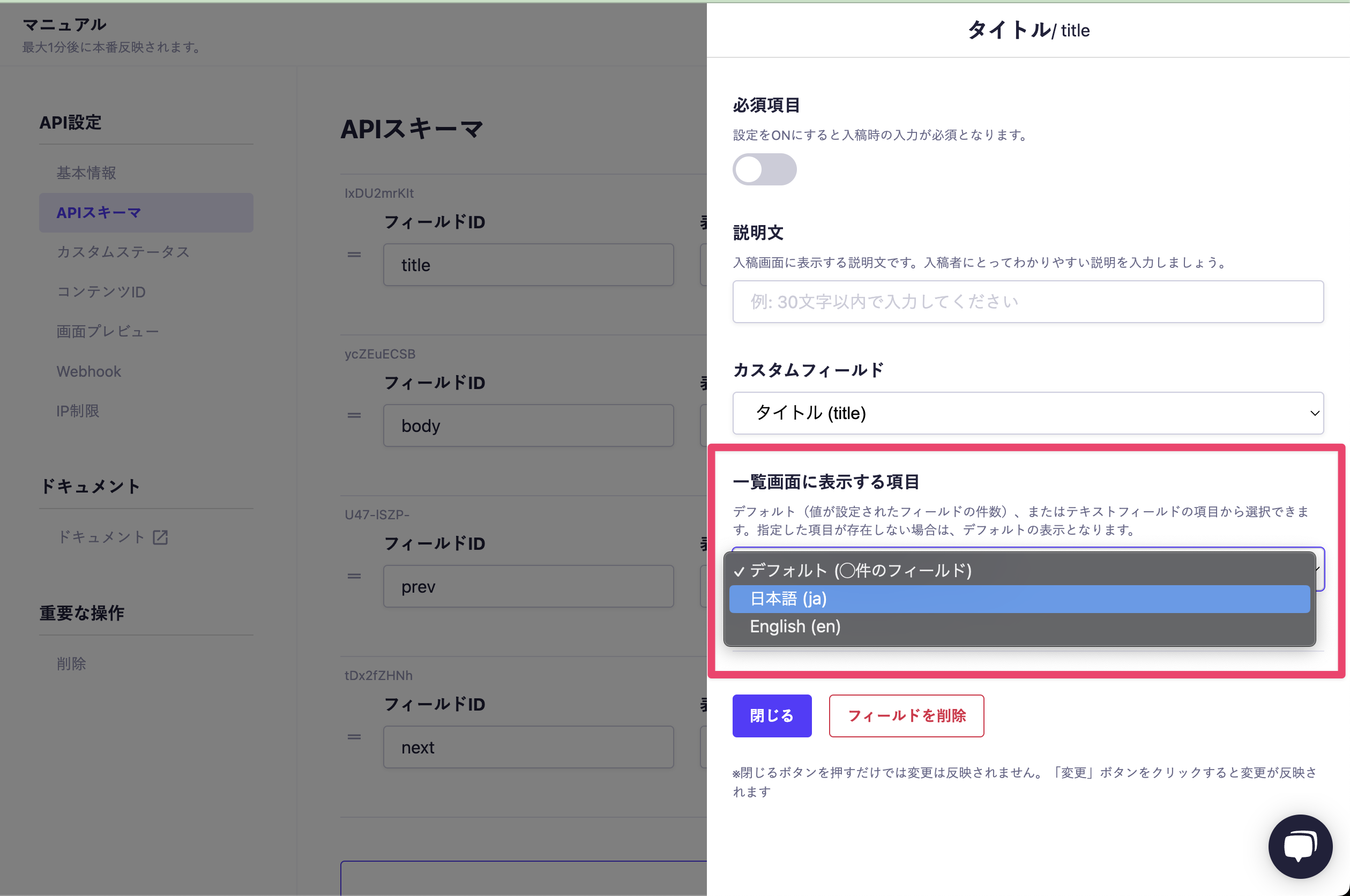Open the Webhook settings page
Screen dimensions: 1350x896
[x=88, y=371]
